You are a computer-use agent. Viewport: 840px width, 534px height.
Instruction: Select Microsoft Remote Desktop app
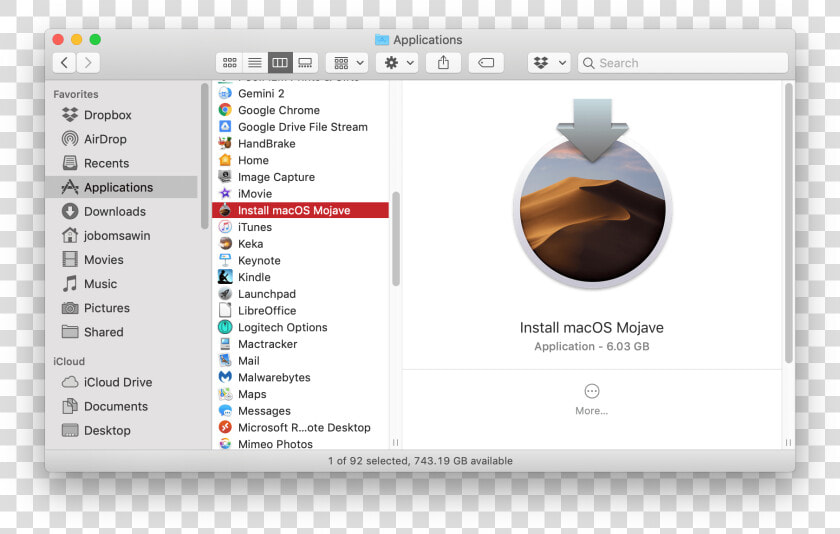[301, 427]
